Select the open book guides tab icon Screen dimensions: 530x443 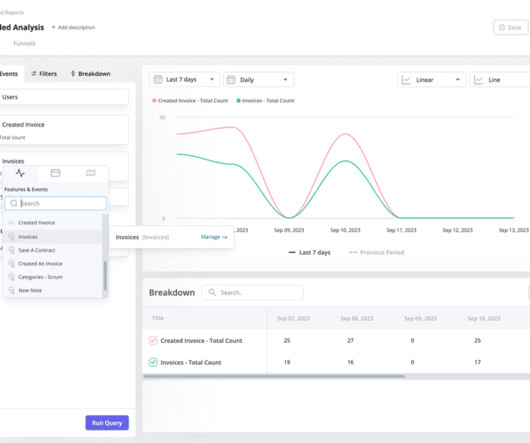coord(91,173)
